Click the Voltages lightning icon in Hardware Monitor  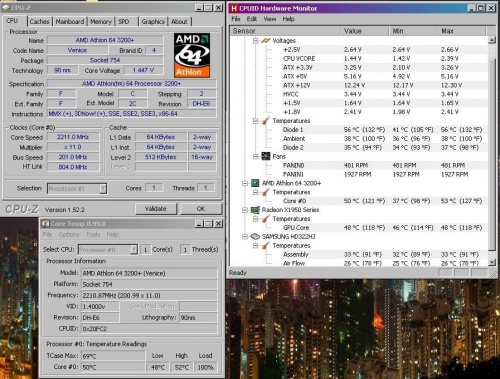click(x=266, y=41)
